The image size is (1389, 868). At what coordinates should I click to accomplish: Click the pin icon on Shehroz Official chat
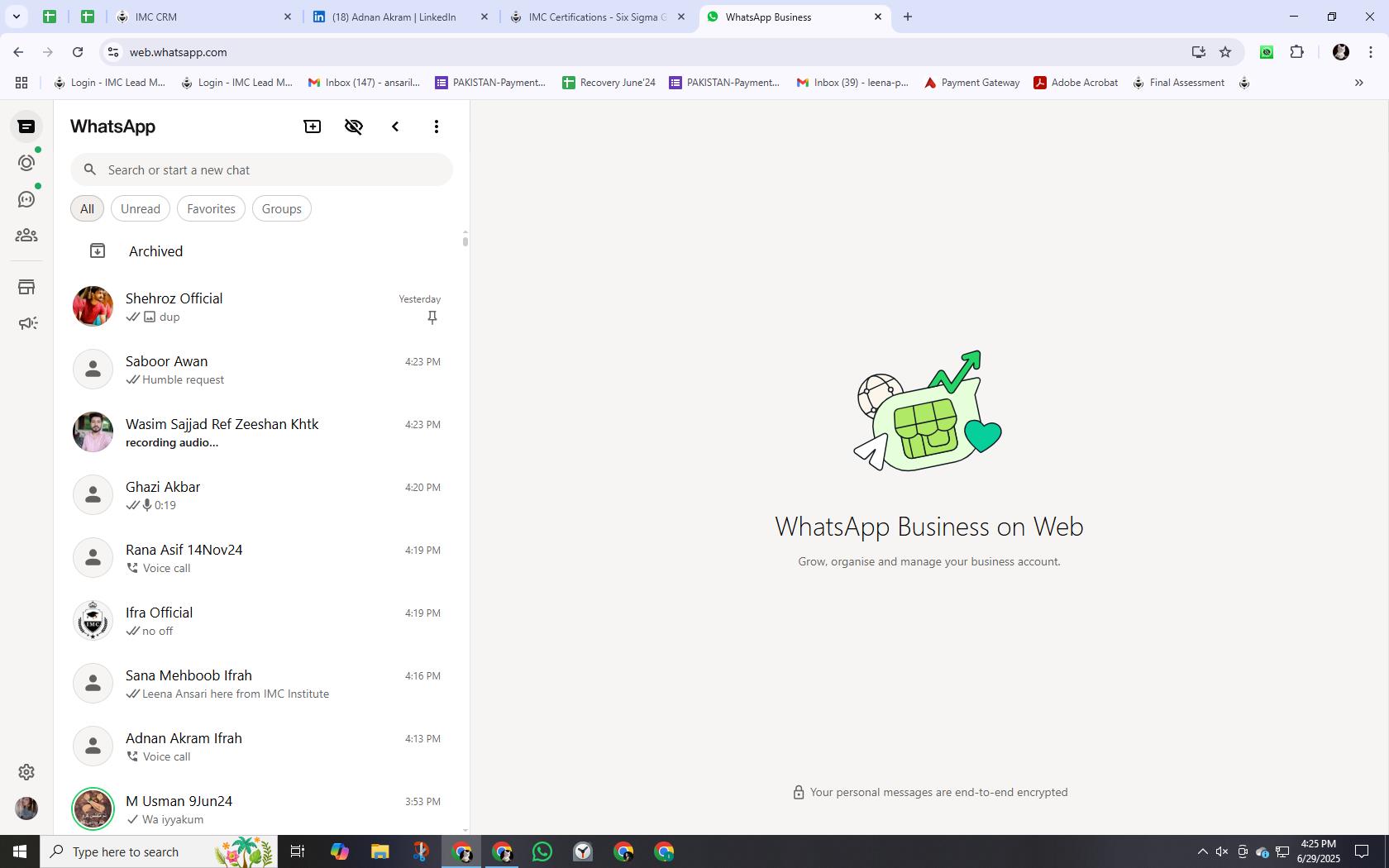(x=432, y=317)
